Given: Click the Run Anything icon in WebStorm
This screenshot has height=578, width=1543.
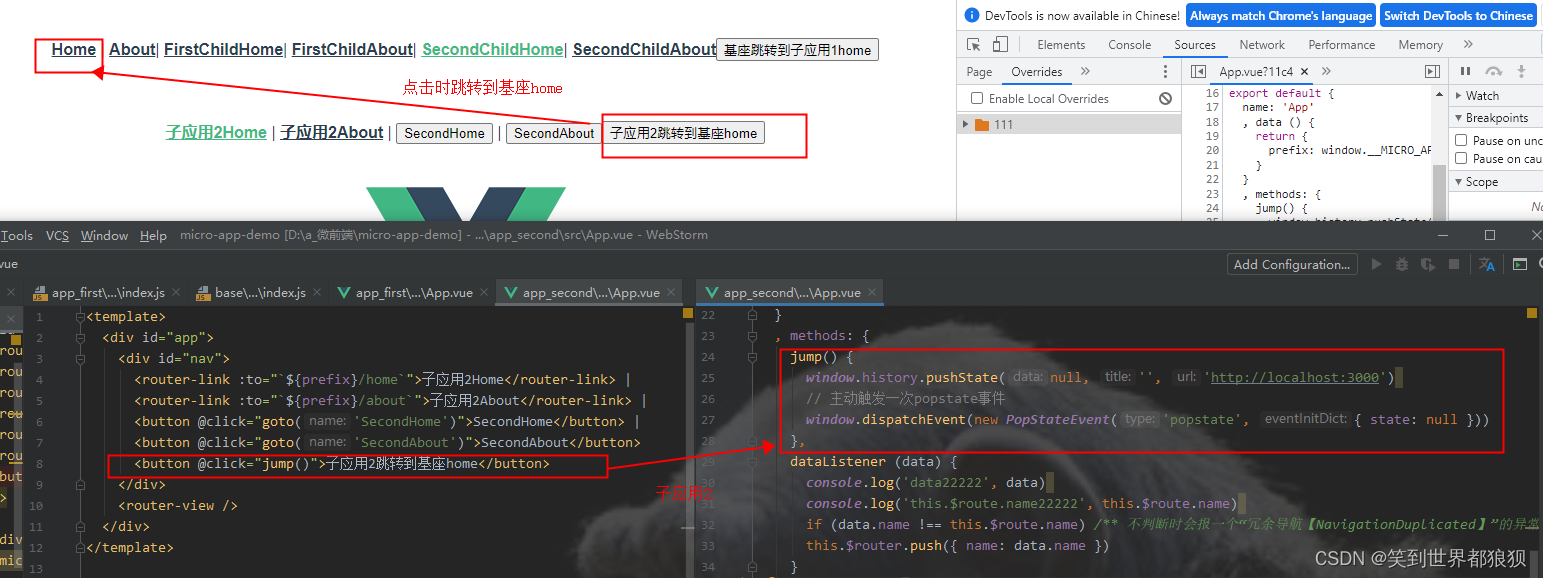Looking at the screenshot, I should (x=1519, y=264).
